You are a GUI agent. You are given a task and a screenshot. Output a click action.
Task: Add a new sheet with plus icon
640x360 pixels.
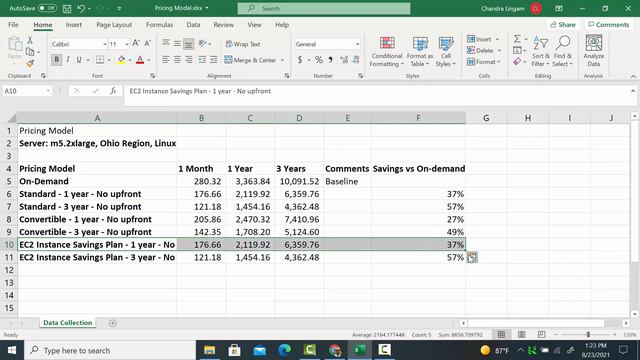point(113,323)
